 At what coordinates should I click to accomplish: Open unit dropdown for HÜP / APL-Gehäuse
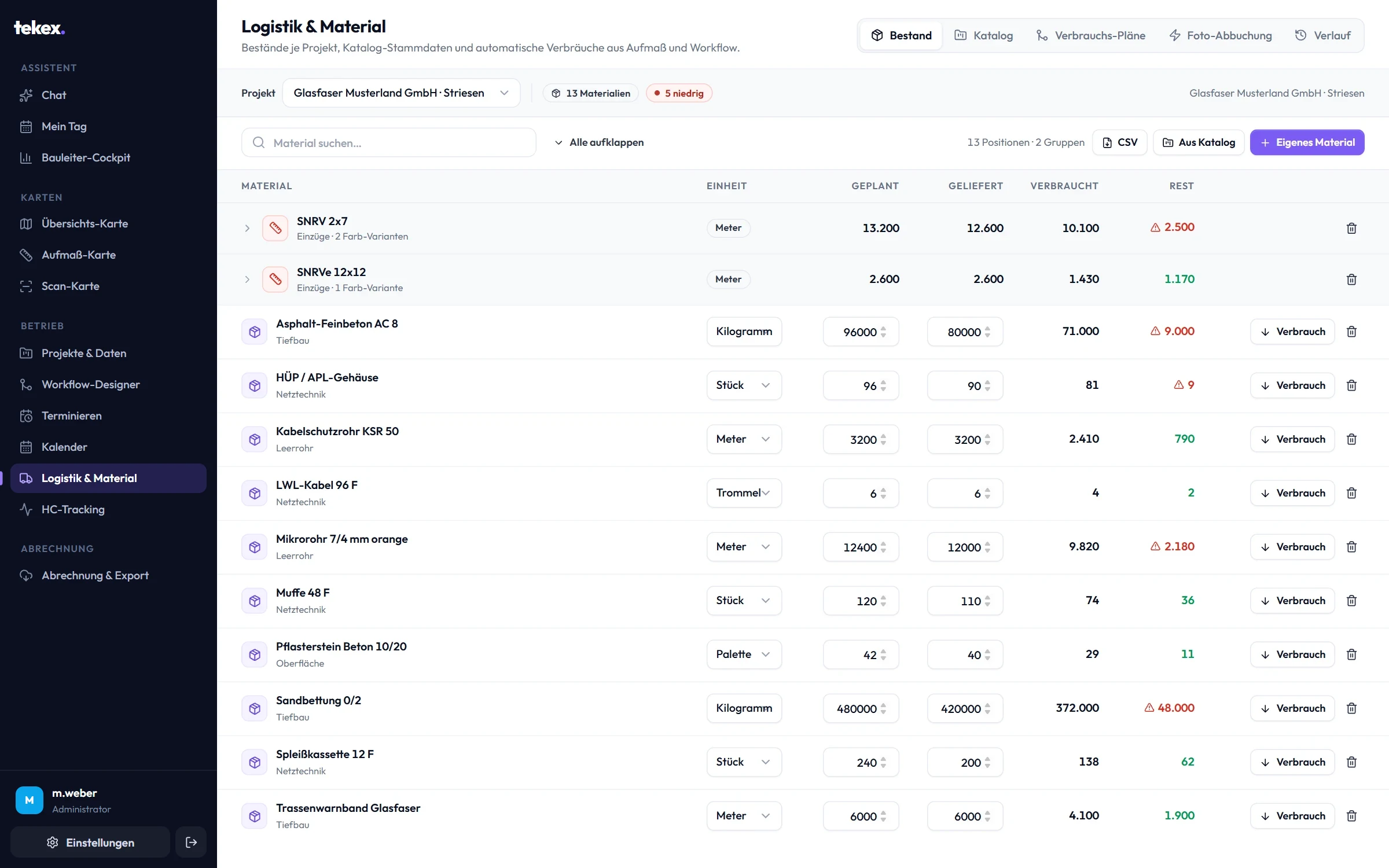point(744,385)
